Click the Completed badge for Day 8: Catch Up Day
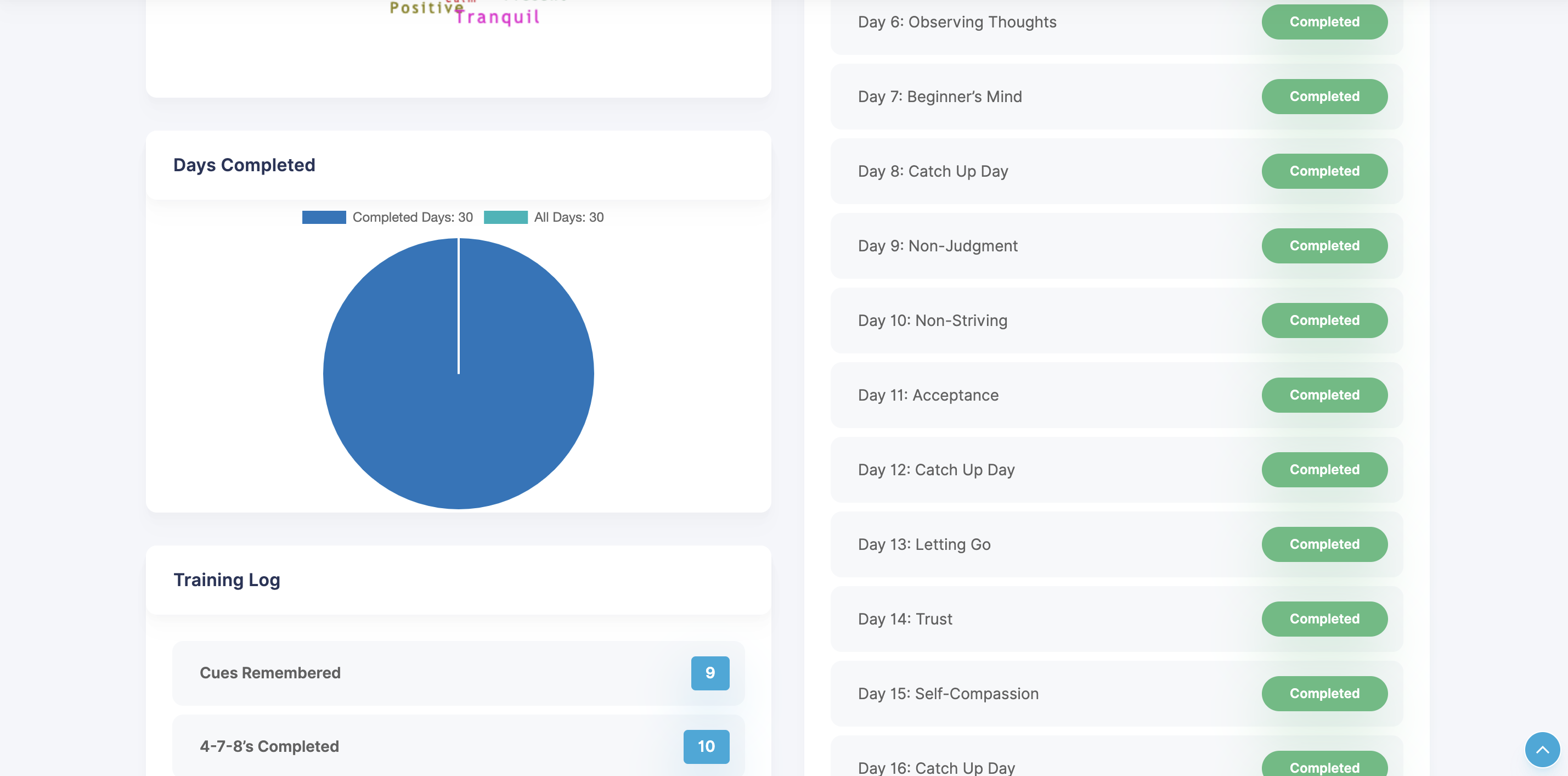 tap(1324, 171)
